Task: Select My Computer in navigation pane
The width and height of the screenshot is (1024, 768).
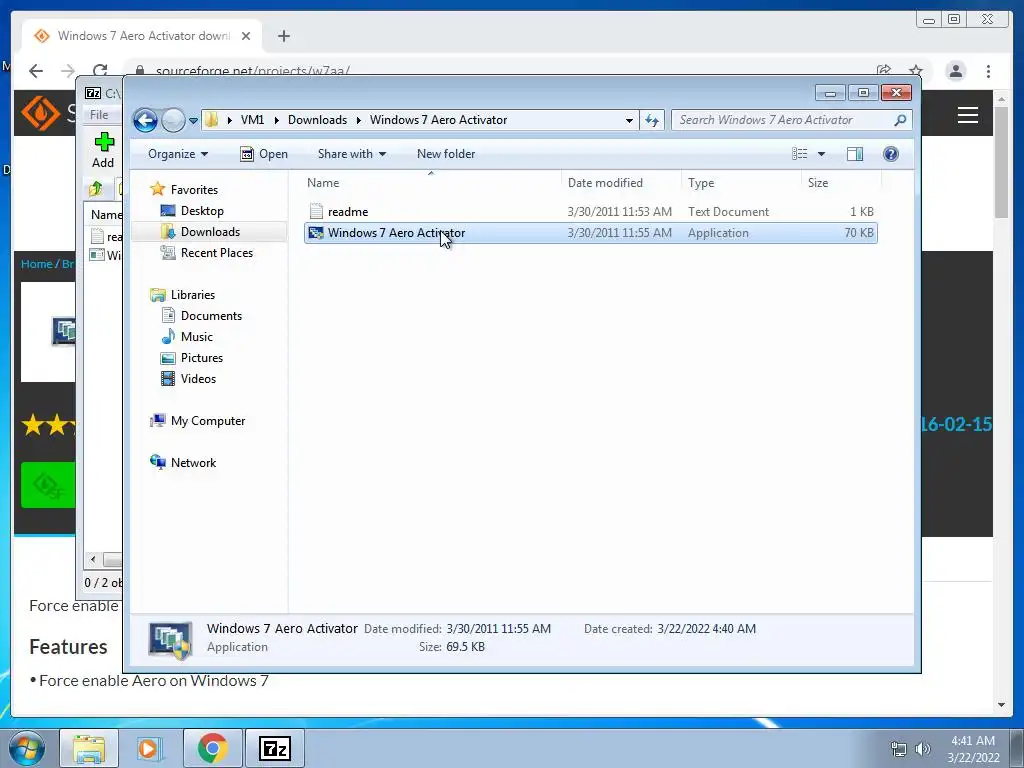Action: point(208,421)
